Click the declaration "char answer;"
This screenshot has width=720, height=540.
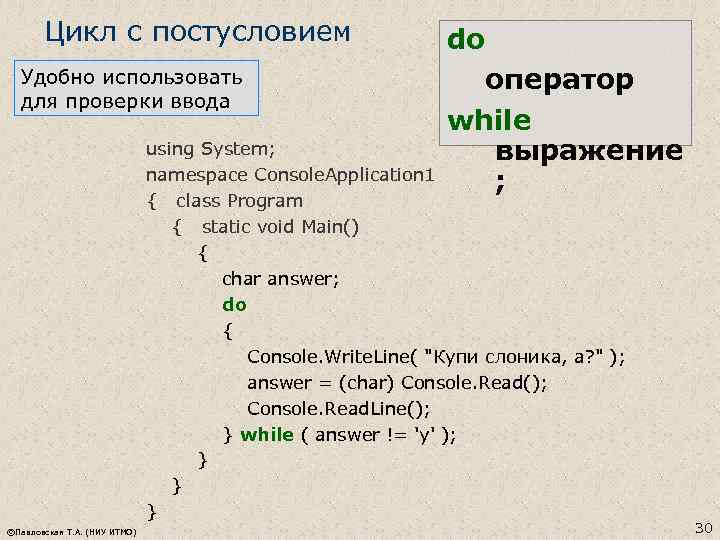(x=281, y=279)
